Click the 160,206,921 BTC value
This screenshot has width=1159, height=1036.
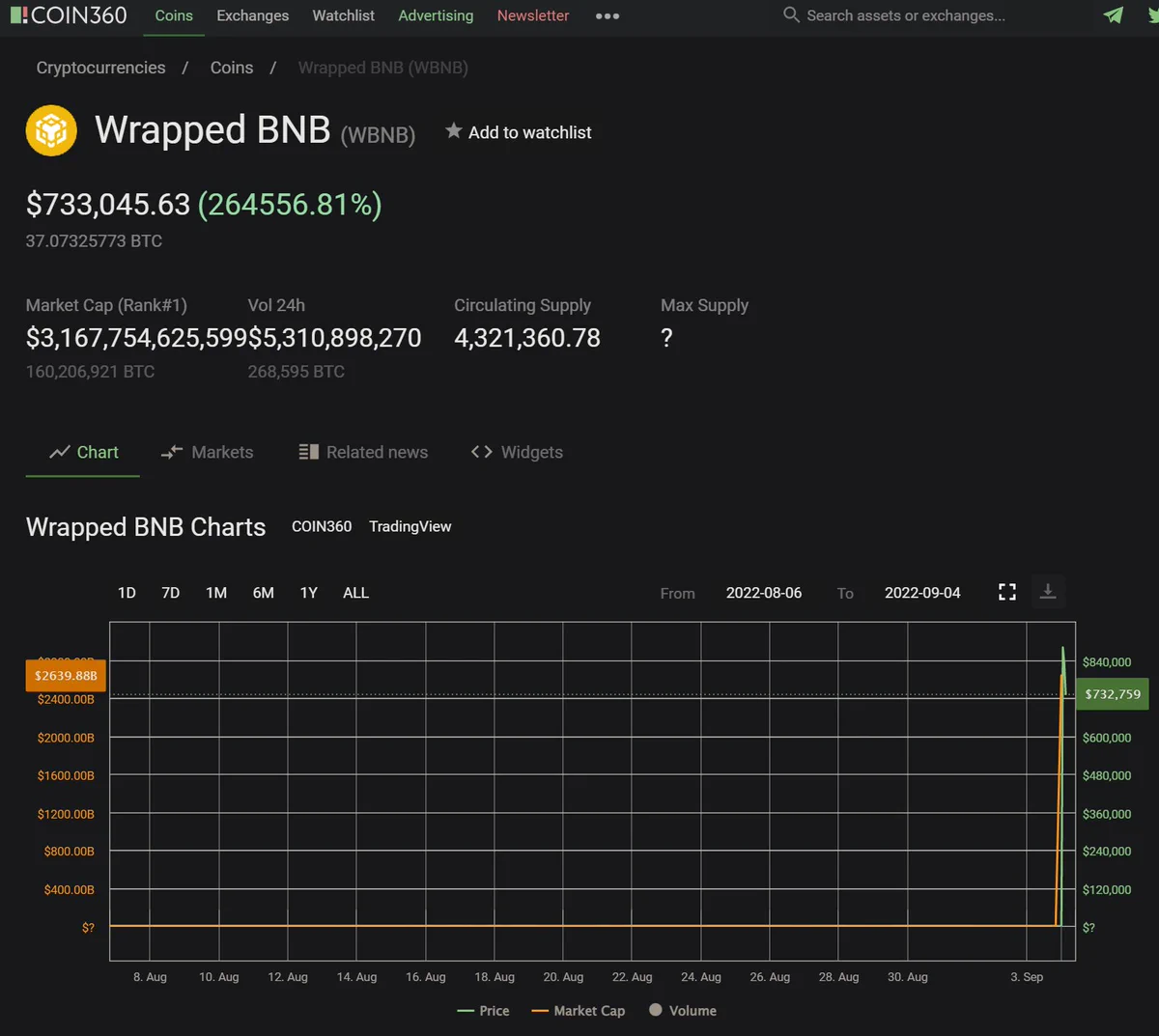tap(90, 372)
